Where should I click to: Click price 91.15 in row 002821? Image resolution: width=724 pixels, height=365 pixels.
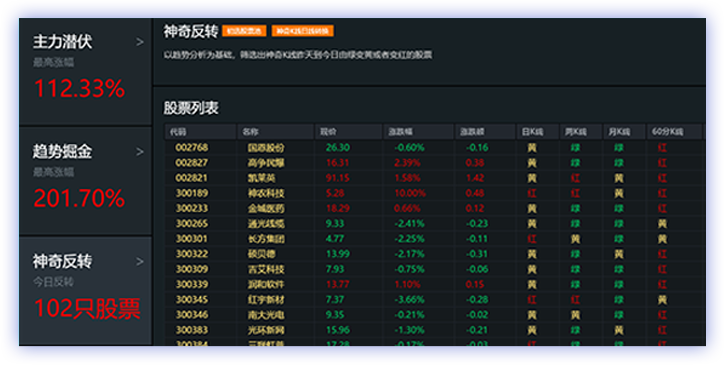click(338, 178)
